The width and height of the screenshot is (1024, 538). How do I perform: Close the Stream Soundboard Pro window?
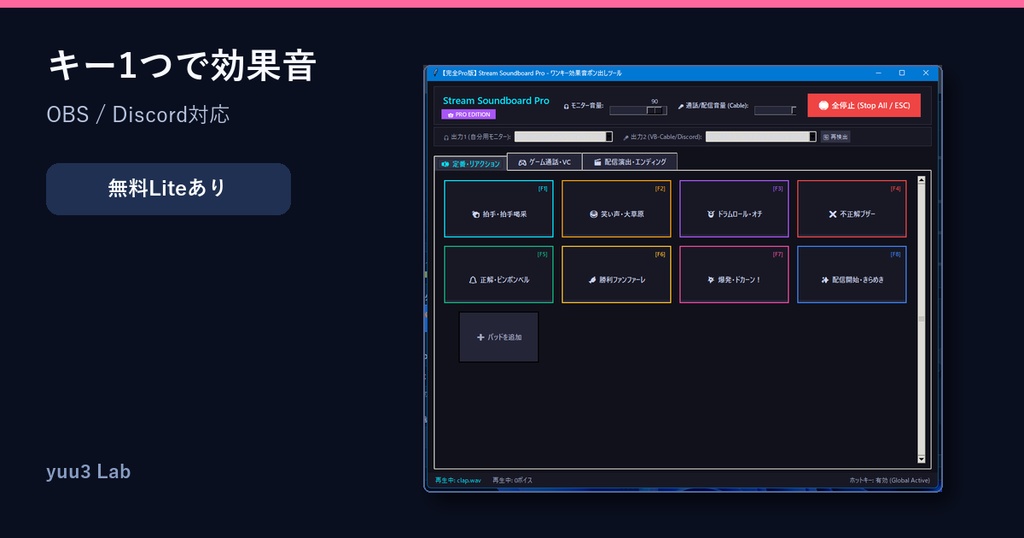tap(925, 73)
